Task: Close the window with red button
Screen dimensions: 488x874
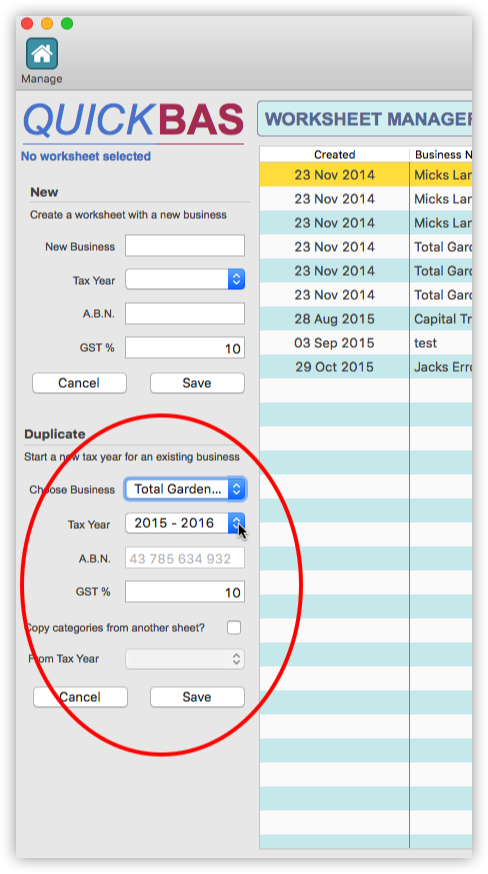Action: [x=27, y=23]
